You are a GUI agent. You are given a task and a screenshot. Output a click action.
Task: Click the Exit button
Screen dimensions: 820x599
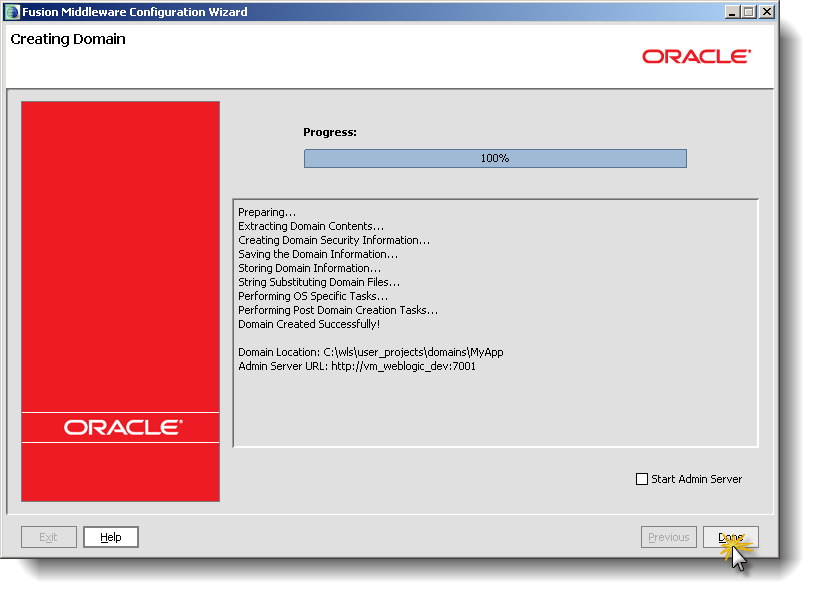48,537
